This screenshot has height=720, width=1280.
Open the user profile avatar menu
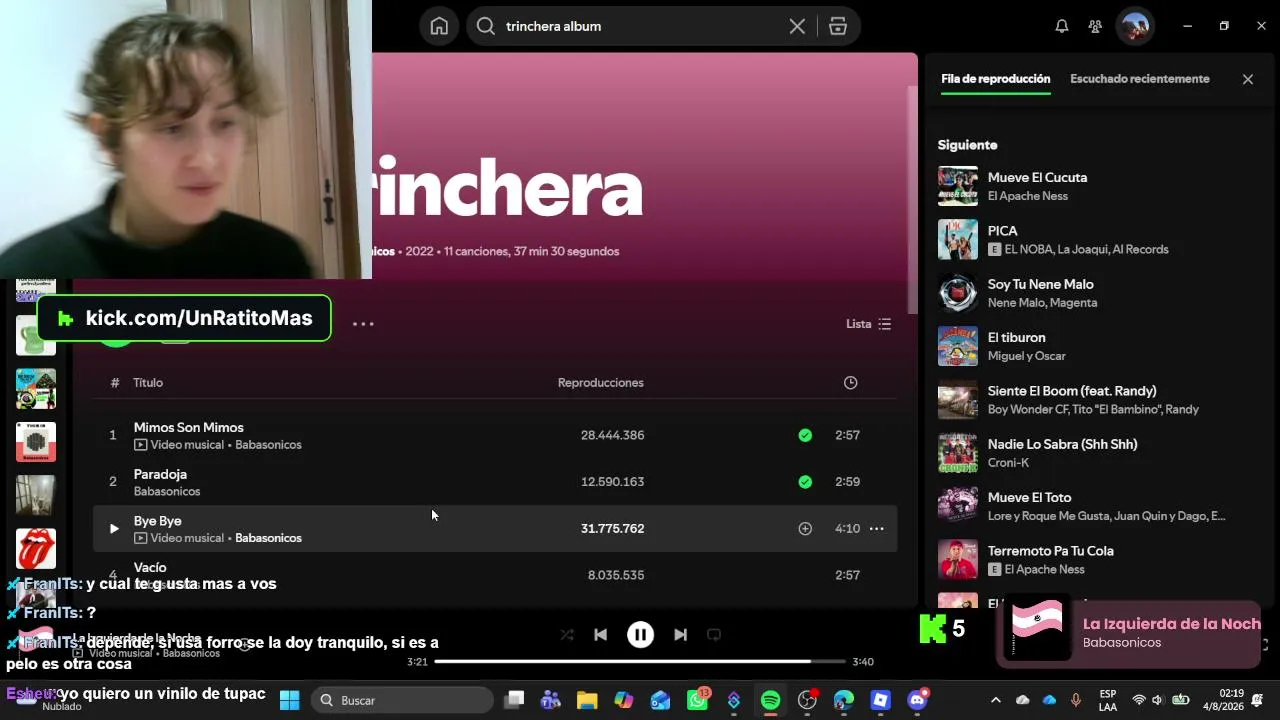tap(1135, 26)
